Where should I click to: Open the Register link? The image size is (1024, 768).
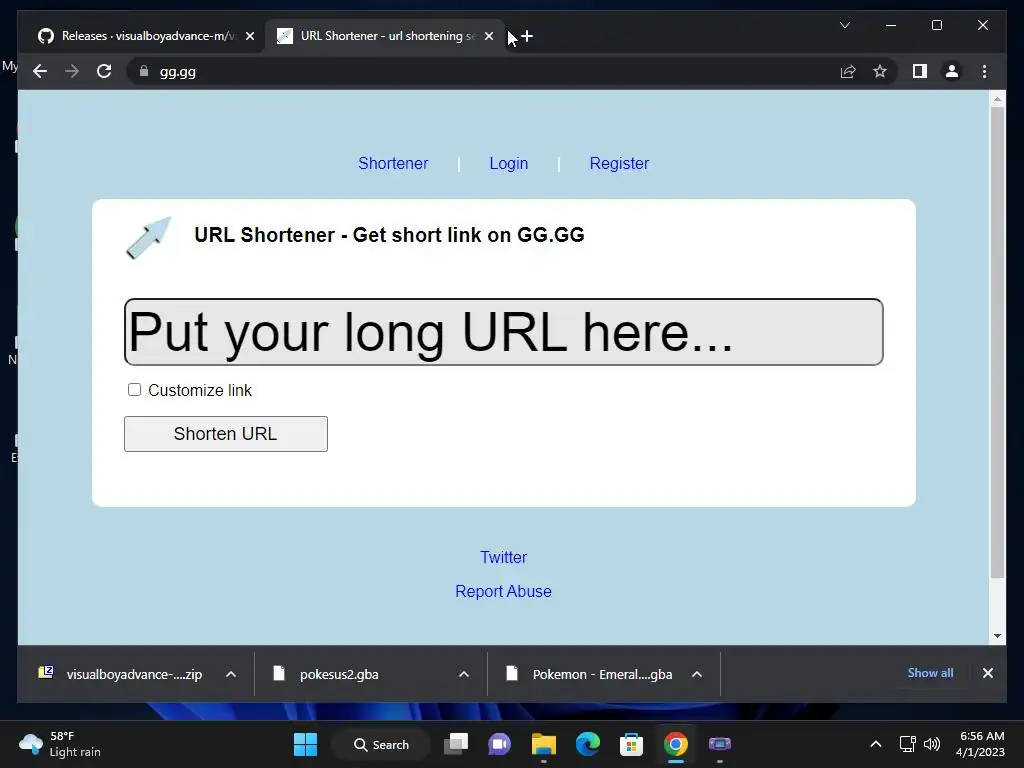click(619, 163)
